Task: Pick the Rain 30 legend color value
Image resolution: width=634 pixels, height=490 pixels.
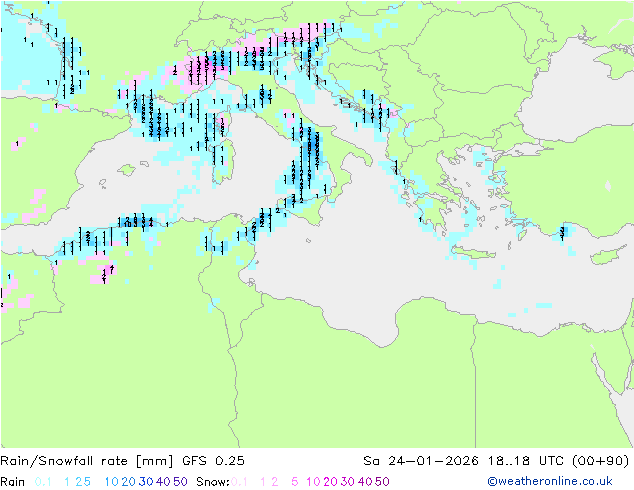Action: pyautogui.click(x=146, y=482)
